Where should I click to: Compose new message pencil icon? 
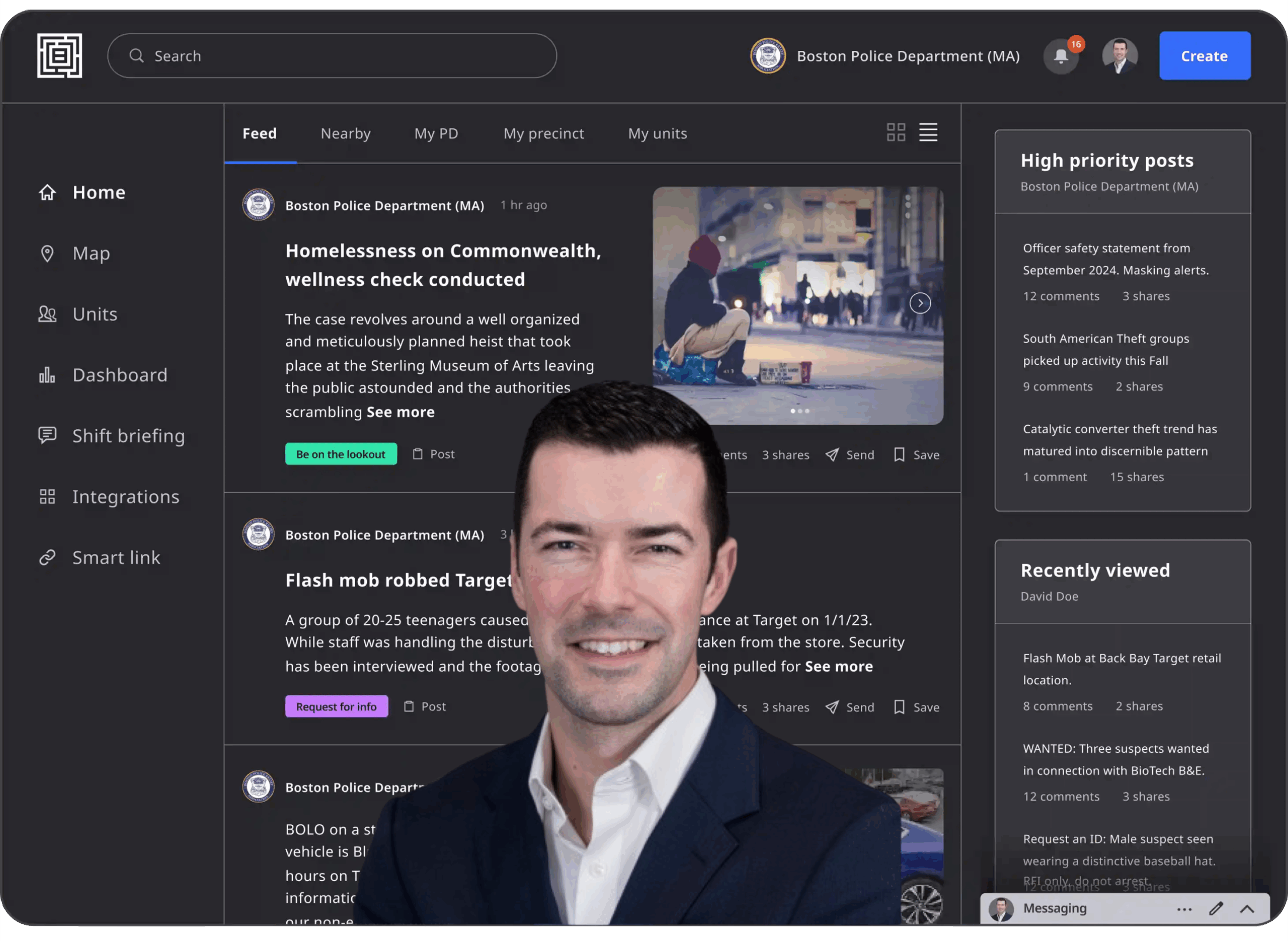pos(1216,908)
